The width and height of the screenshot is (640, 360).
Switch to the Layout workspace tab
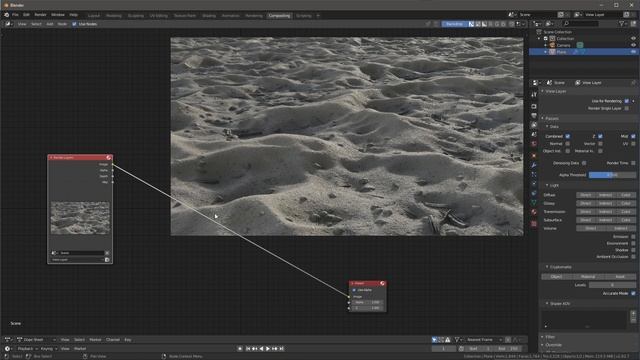click(93, 16)
